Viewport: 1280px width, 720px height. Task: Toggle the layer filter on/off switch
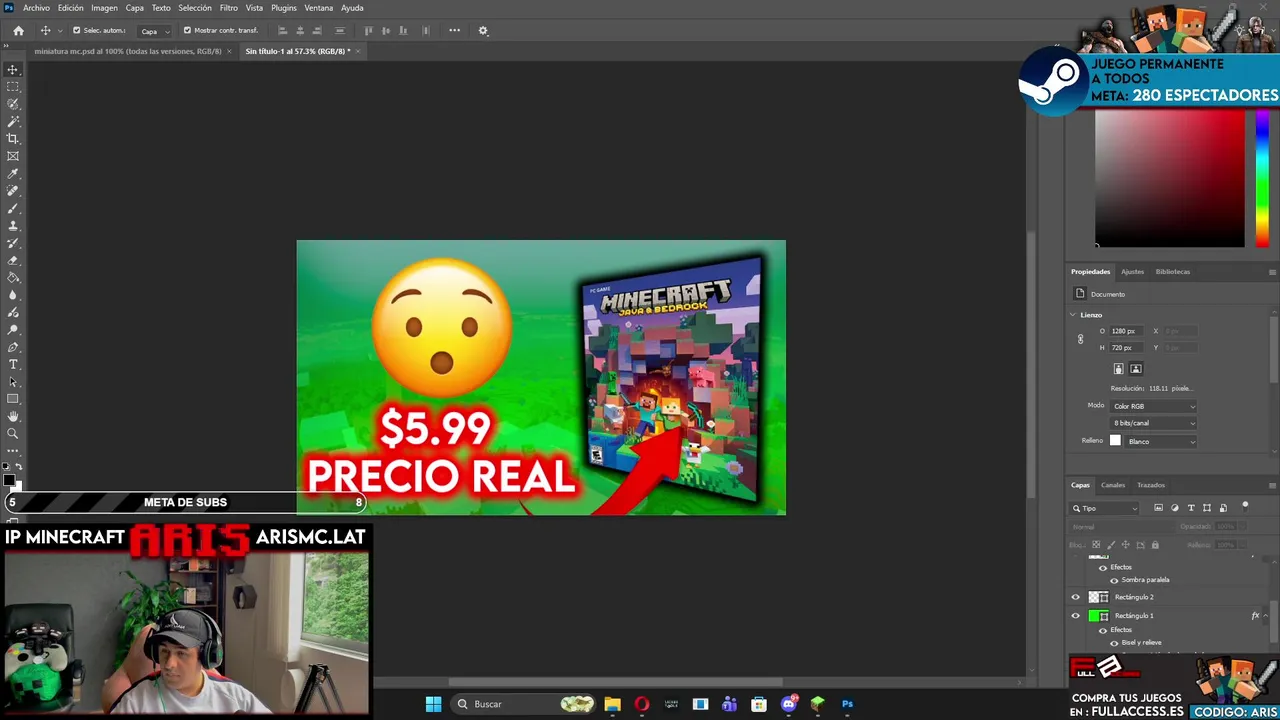coord(1245,506)
